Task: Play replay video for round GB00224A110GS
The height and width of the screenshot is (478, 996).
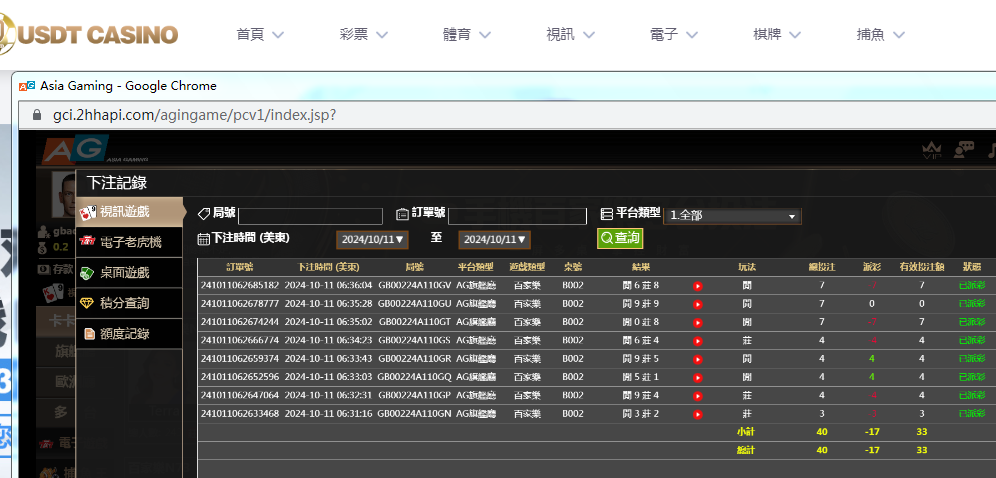Action: (x=697, y=340)
